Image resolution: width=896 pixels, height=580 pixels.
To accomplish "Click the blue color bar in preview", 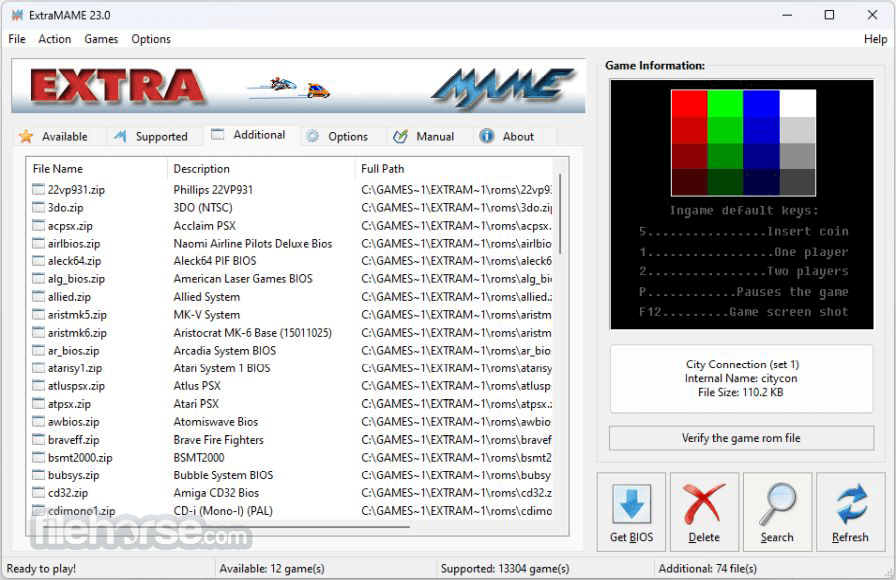I will point(761,143).
